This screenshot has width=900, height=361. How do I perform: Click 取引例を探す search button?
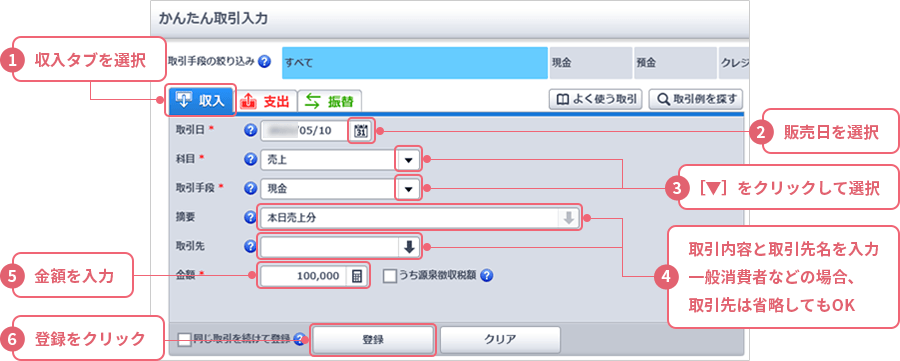click(696, 99)
